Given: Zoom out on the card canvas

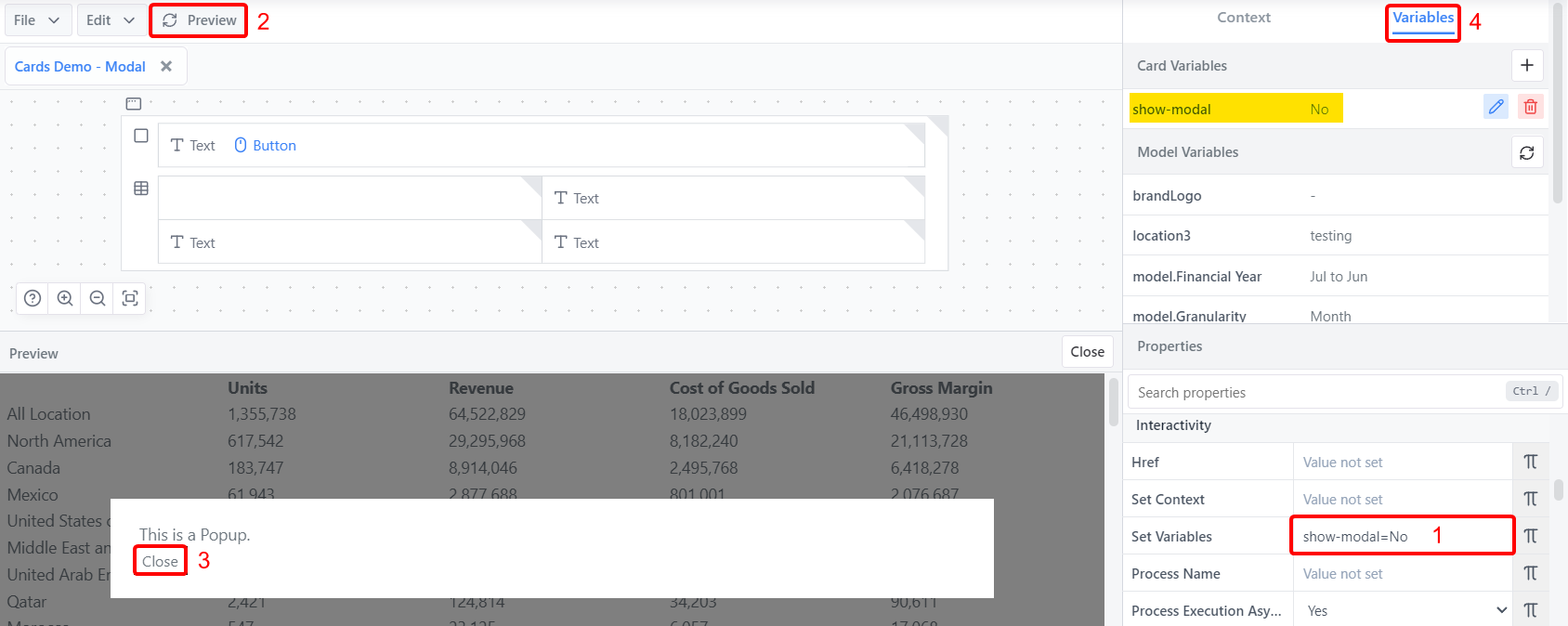Looking at the screenshot, I should click(97, 298).
